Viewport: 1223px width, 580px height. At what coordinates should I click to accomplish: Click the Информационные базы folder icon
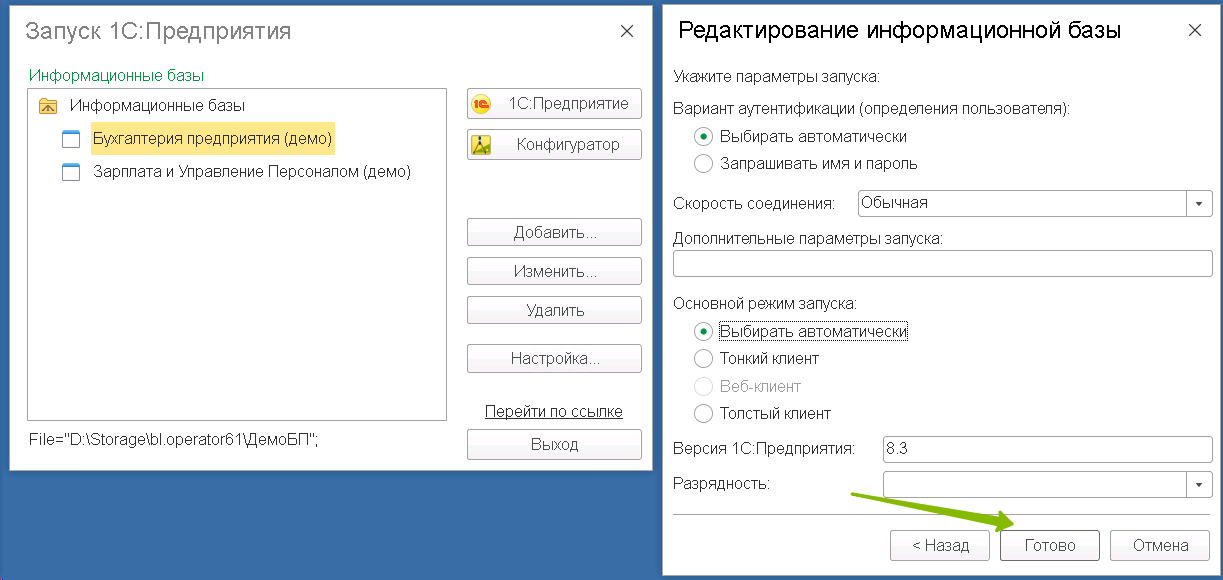point(47,105)
